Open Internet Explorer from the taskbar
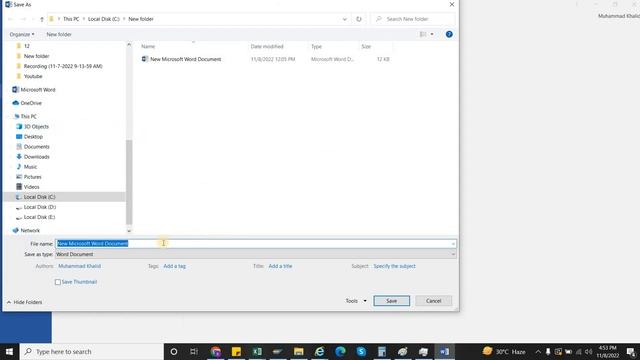640x360 pixels. [320, 351]
